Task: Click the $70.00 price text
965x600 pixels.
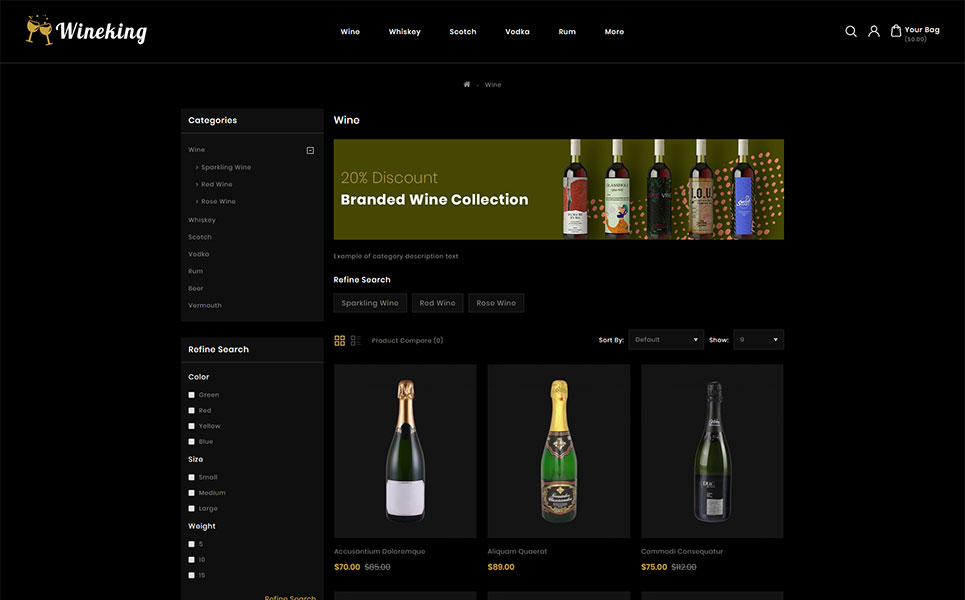Action: pos(347,567)
